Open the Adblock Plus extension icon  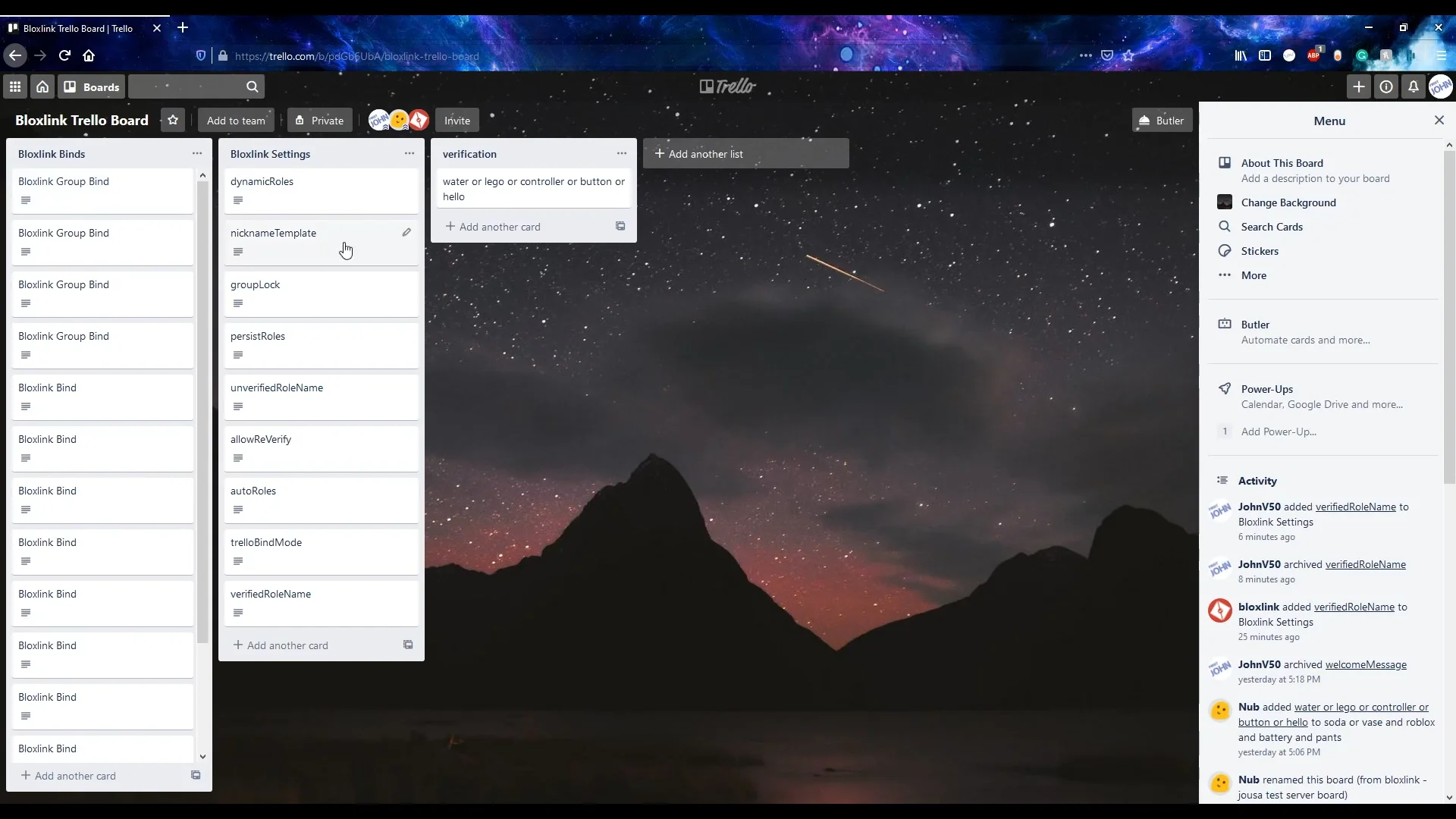tap(1313, 55)
